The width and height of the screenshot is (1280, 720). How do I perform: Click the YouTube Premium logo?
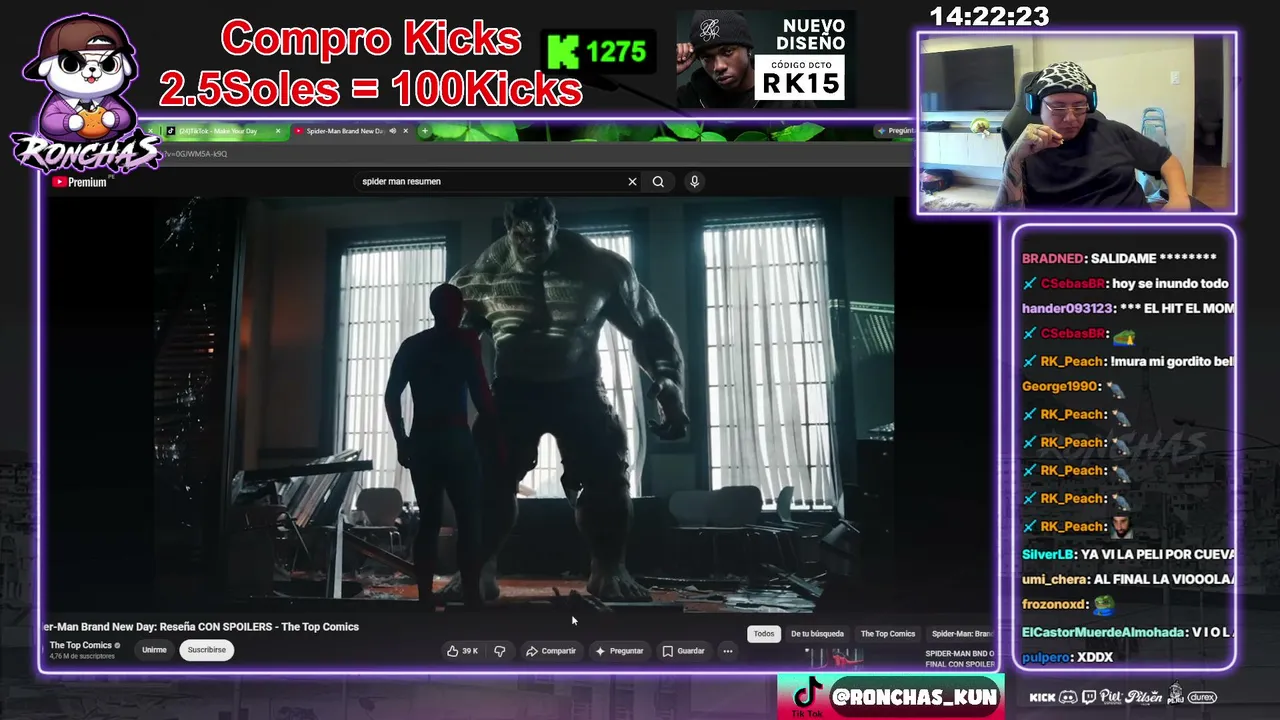click(79, 182)
